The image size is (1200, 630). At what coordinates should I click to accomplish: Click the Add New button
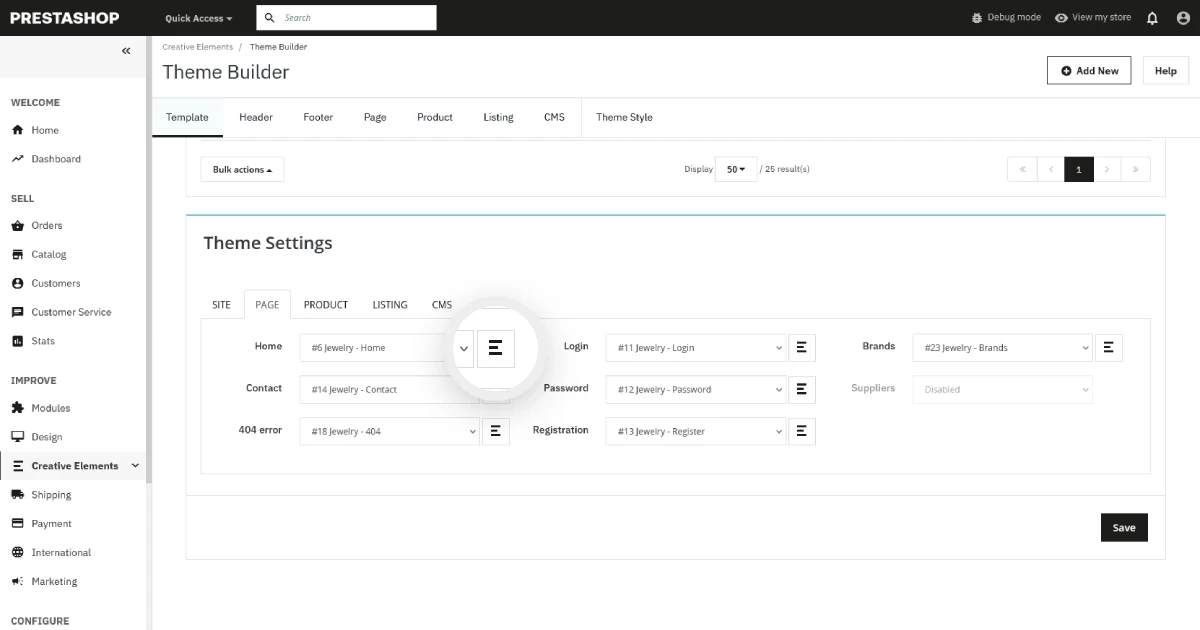pos(1089,71)
